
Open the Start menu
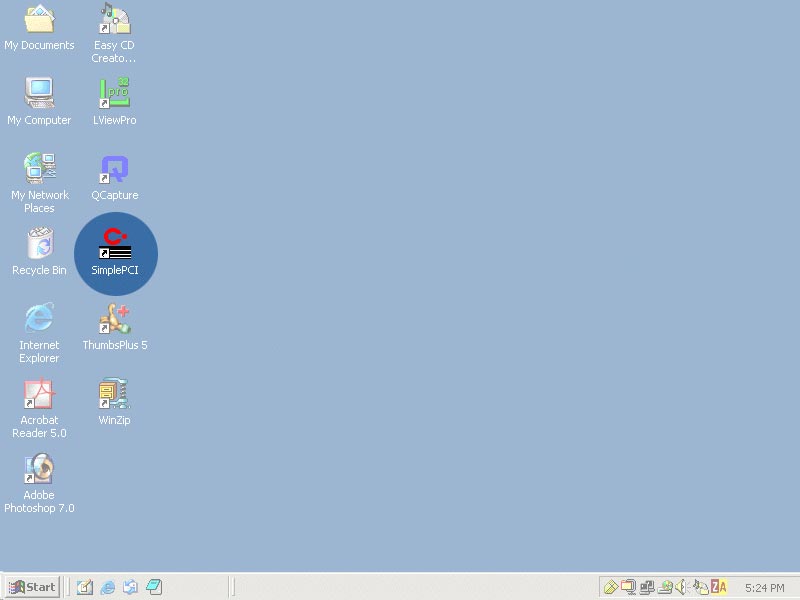pos(32,587)
